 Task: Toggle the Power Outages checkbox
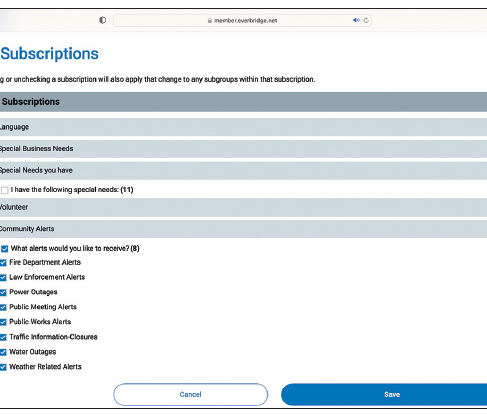tap(3, 292)
